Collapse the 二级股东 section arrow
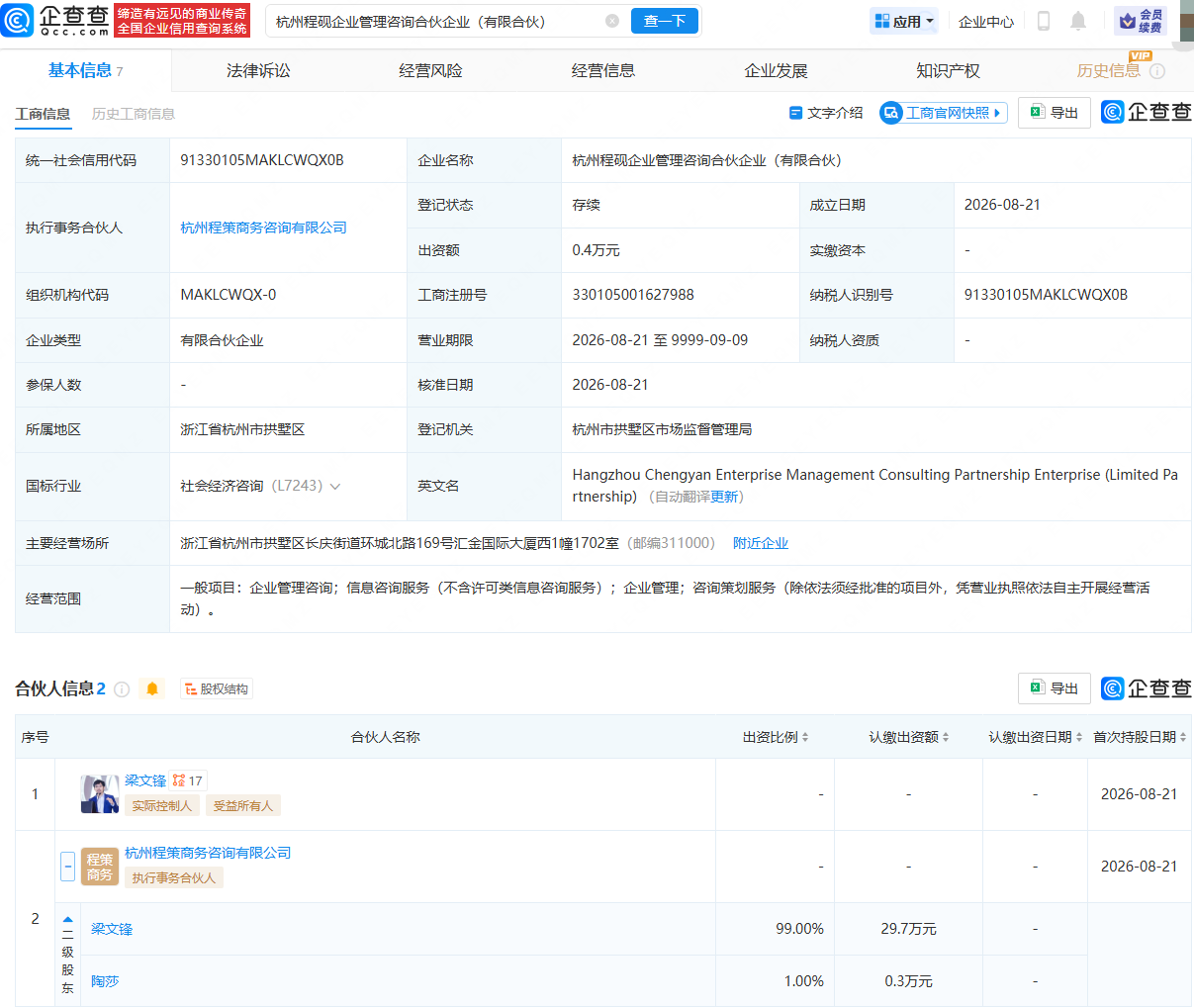The height and width of the screenshot is (1008, 1194). (x=67, y=920)
